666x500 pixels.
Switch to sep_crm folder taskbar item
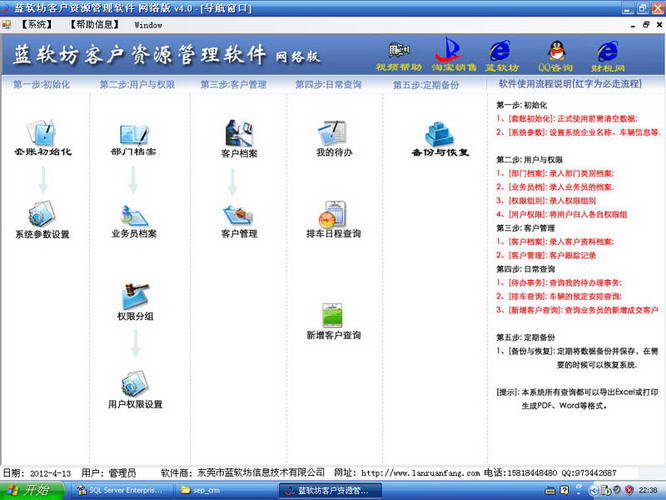[x=225, y=490]
